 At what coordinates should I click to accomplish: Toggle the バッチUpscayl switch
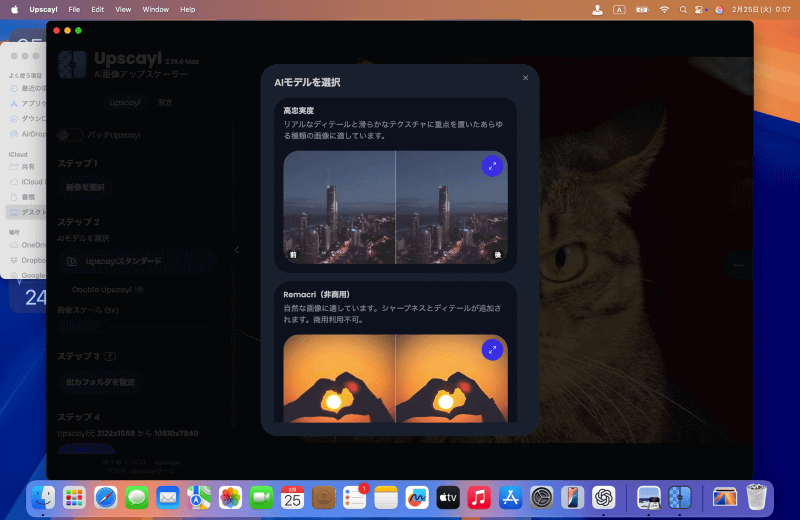tap(70, 135)
